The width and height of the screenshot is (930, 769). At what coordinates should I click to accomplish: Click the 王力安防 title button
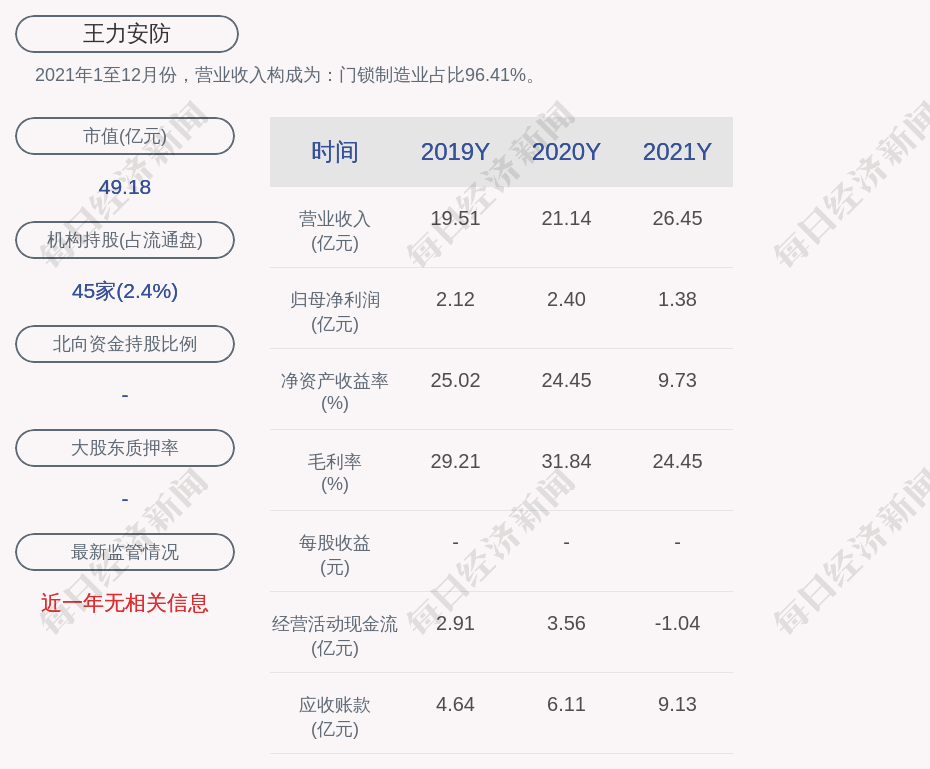click(x=125, y=33)
